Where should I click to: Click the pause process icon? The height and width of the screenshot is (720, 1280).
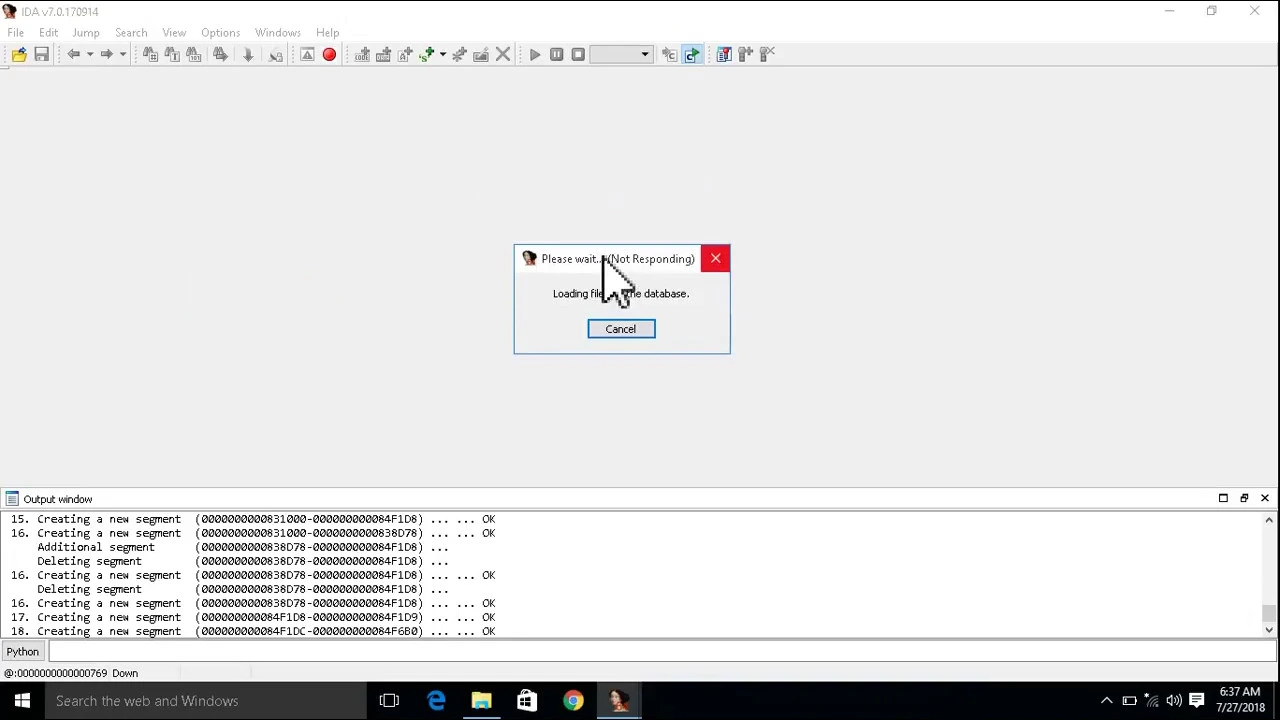pyautogui.click(x=556, y=55)
